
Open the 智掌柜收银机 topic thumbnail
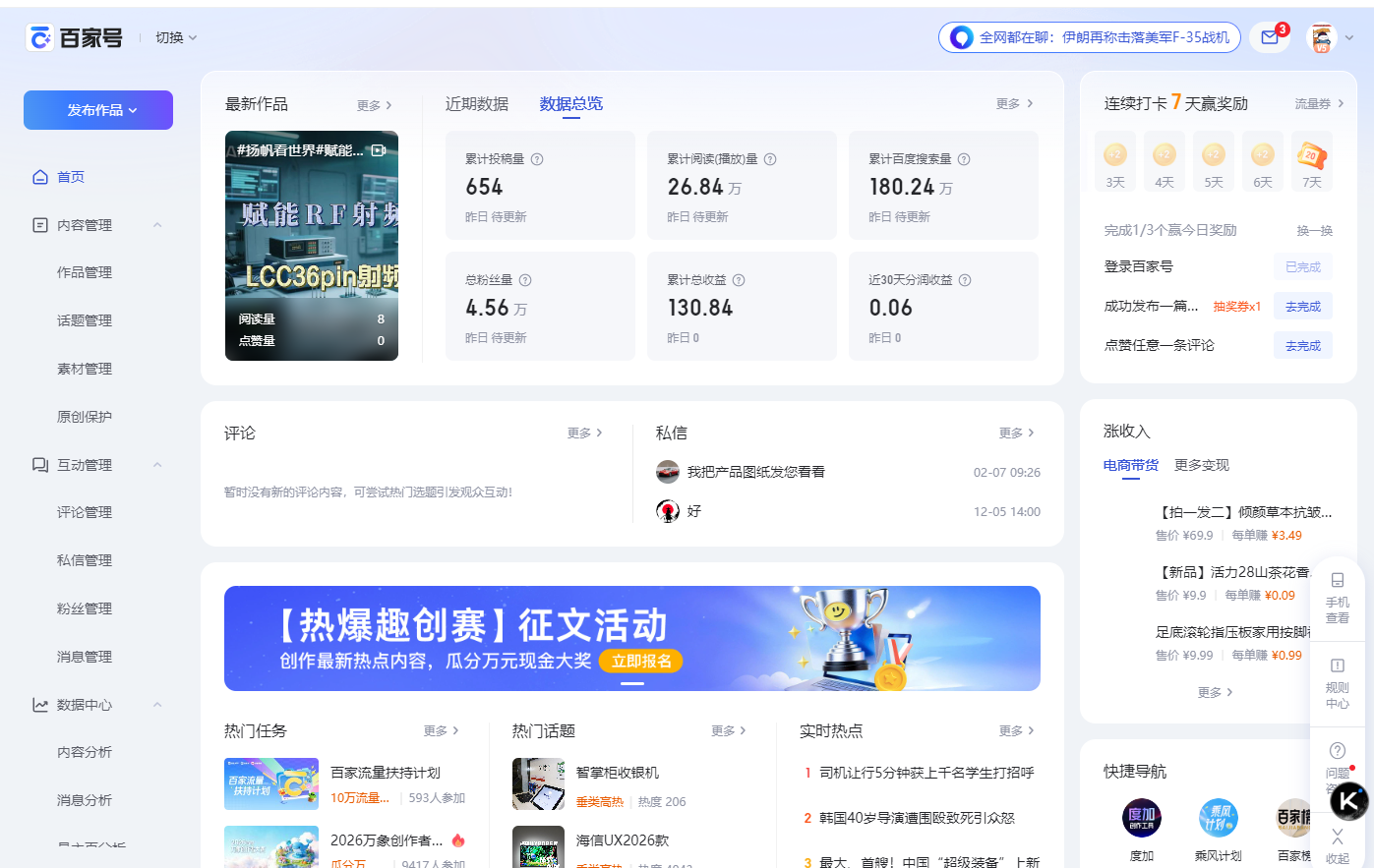(x=538, y=783)
